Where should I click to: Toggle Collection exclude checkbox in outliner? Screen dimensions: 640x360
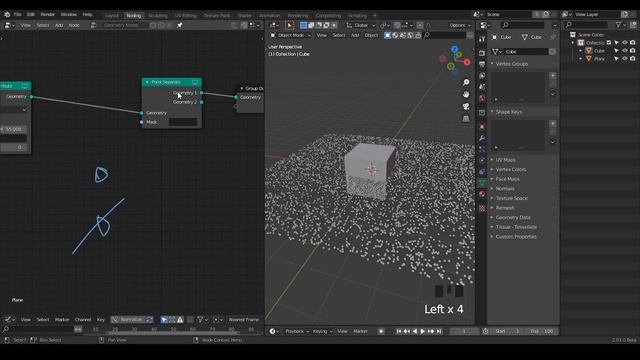[609, 42]
